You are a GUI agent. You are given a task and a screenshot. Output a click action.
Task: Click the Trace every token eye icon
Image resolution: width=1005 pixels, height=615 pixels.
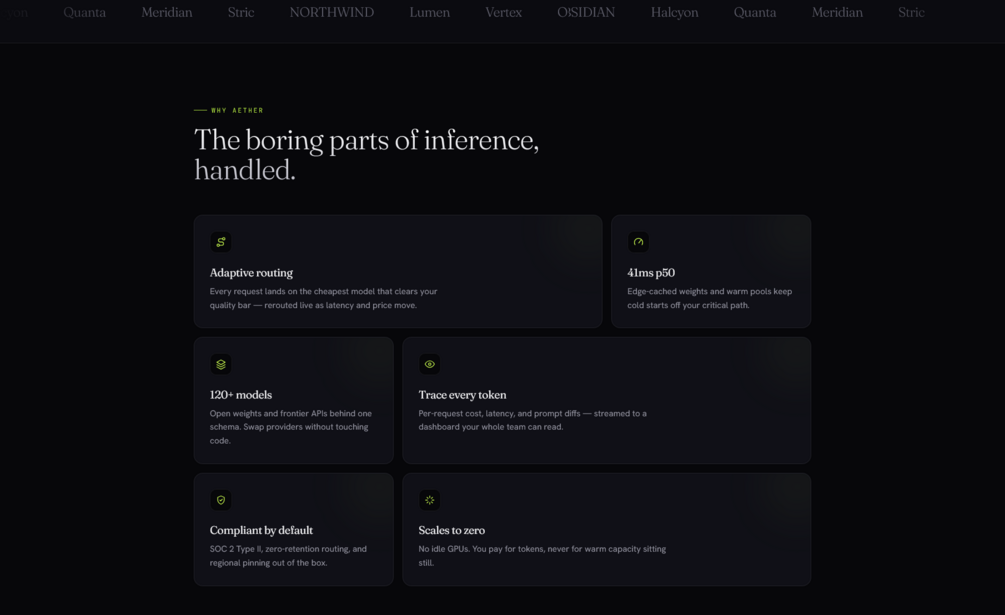pyautogui.click(x=429, y=365)
